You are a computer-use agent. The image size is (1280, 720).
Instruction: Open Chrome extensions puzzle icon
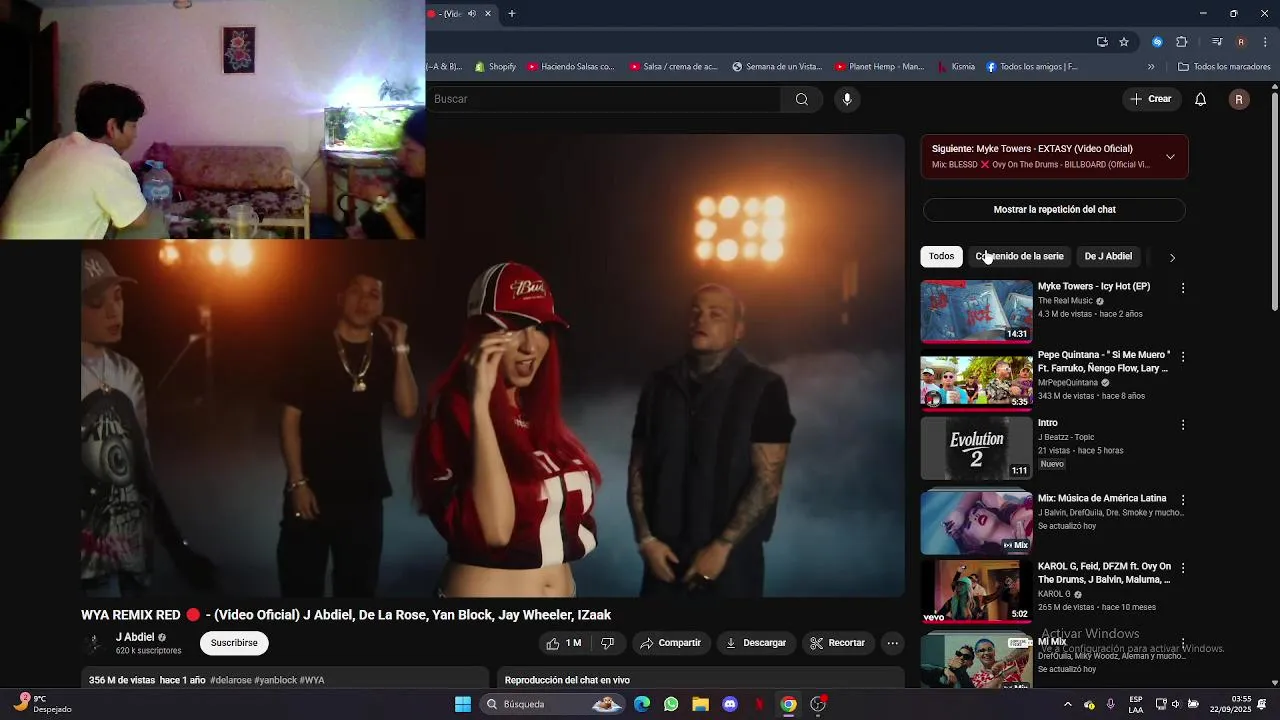click(x=1181, y=42)
